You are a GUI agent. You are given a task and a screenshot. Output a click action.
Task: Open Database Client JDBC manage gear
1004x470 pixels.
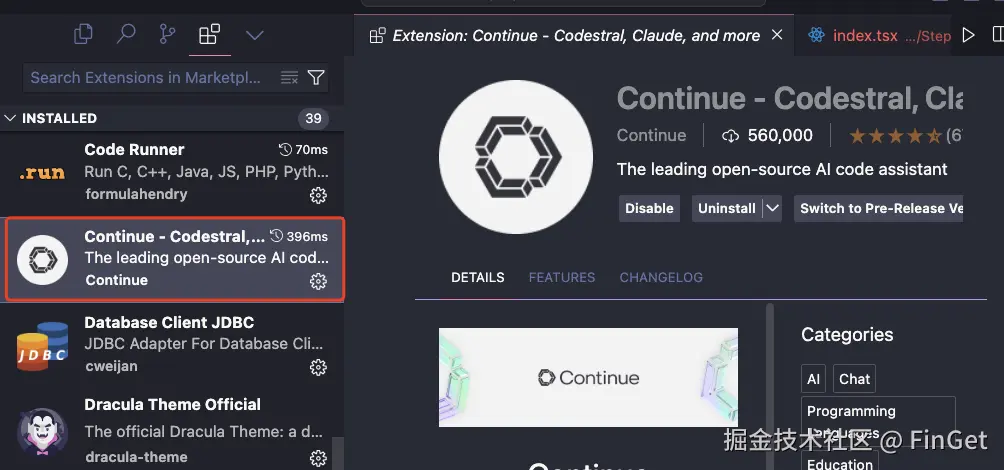[318, 367]
